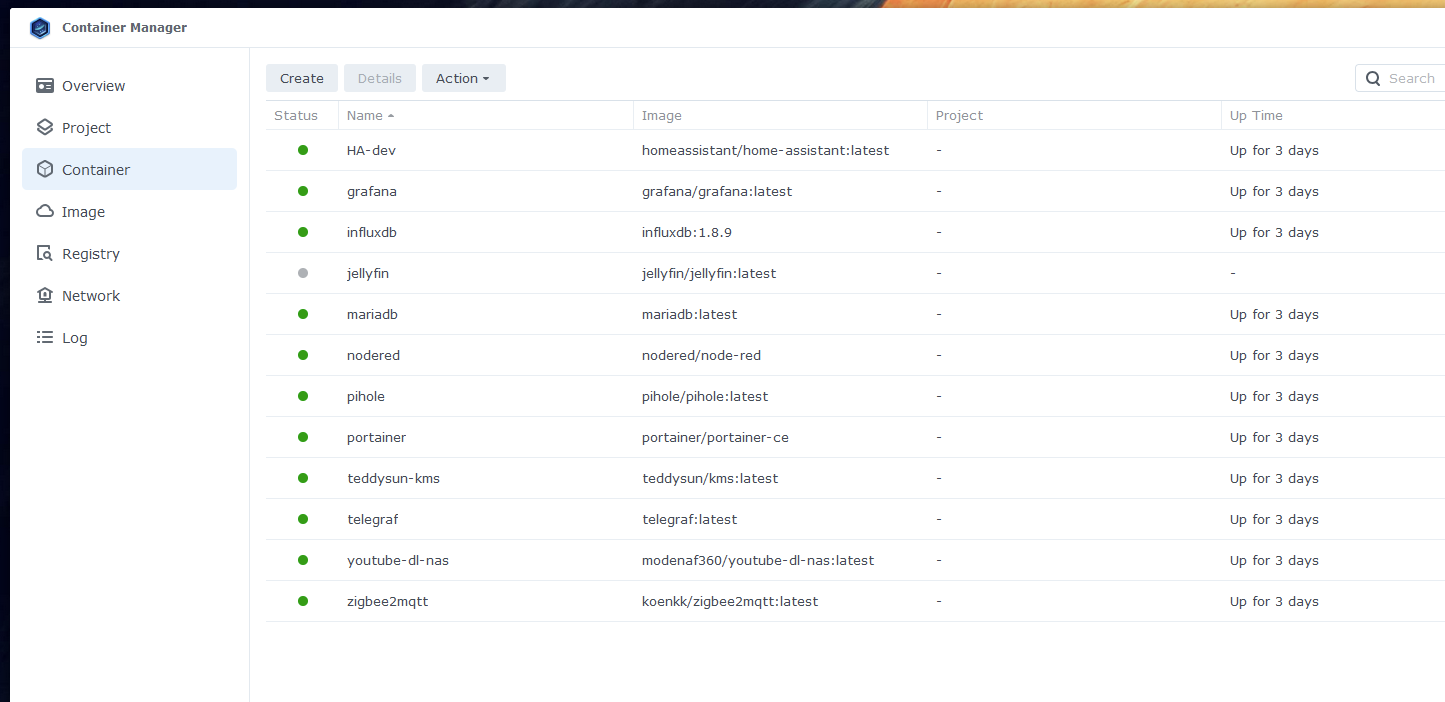1445x702 pixels.
Task: Click the magnifier icon in Search box
Action: click(1372, 79)
